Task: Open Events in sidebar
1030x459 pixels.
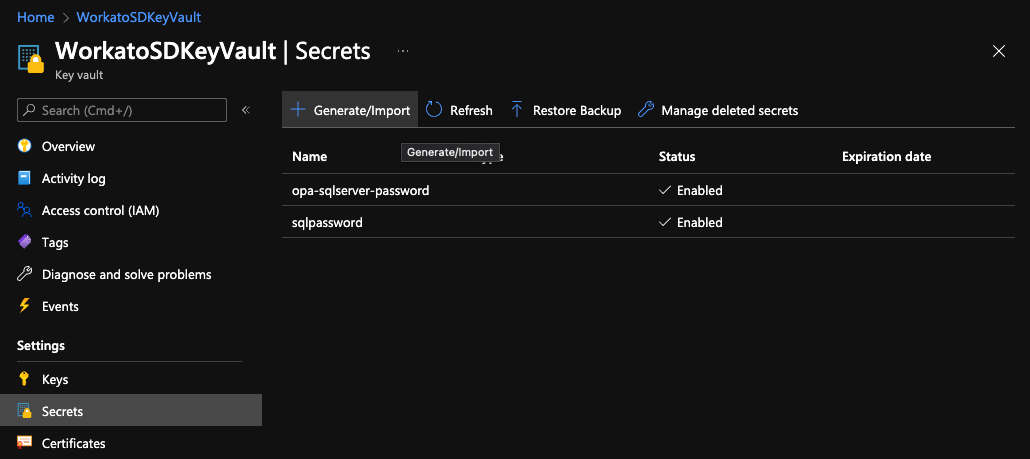Action: [x=60, y=307]
